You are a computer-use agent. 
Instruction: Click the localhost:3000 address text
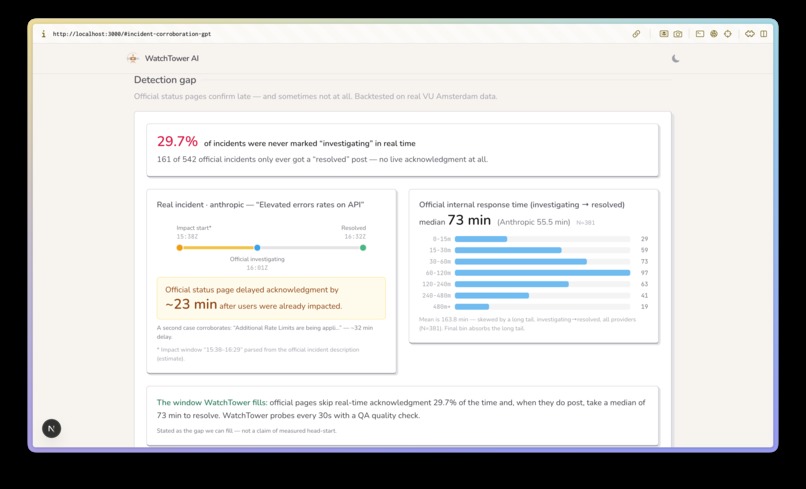pos(132,34)
